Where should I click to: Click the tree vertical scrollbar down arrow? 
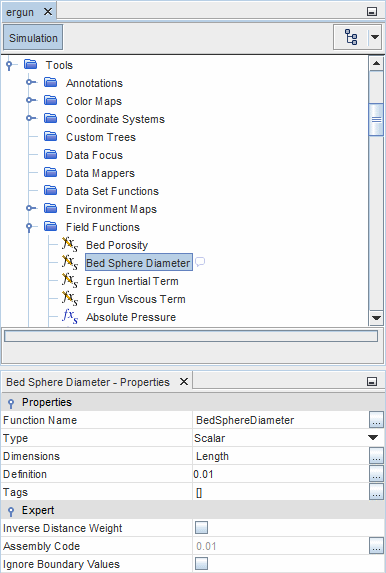click(x=376, y=318)
